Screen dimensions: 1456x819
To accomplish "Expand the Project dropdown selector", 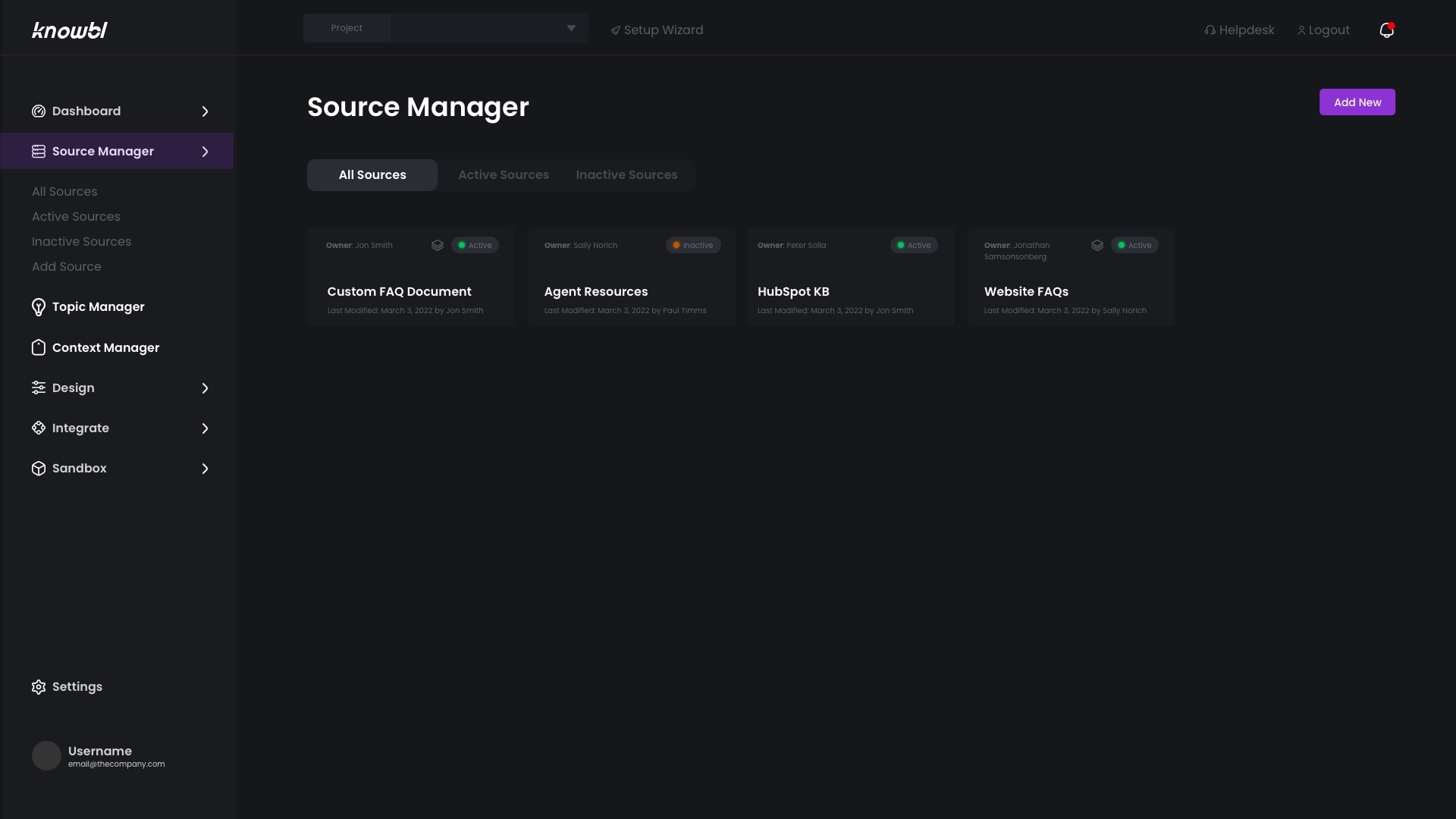I will pos(571,27).
